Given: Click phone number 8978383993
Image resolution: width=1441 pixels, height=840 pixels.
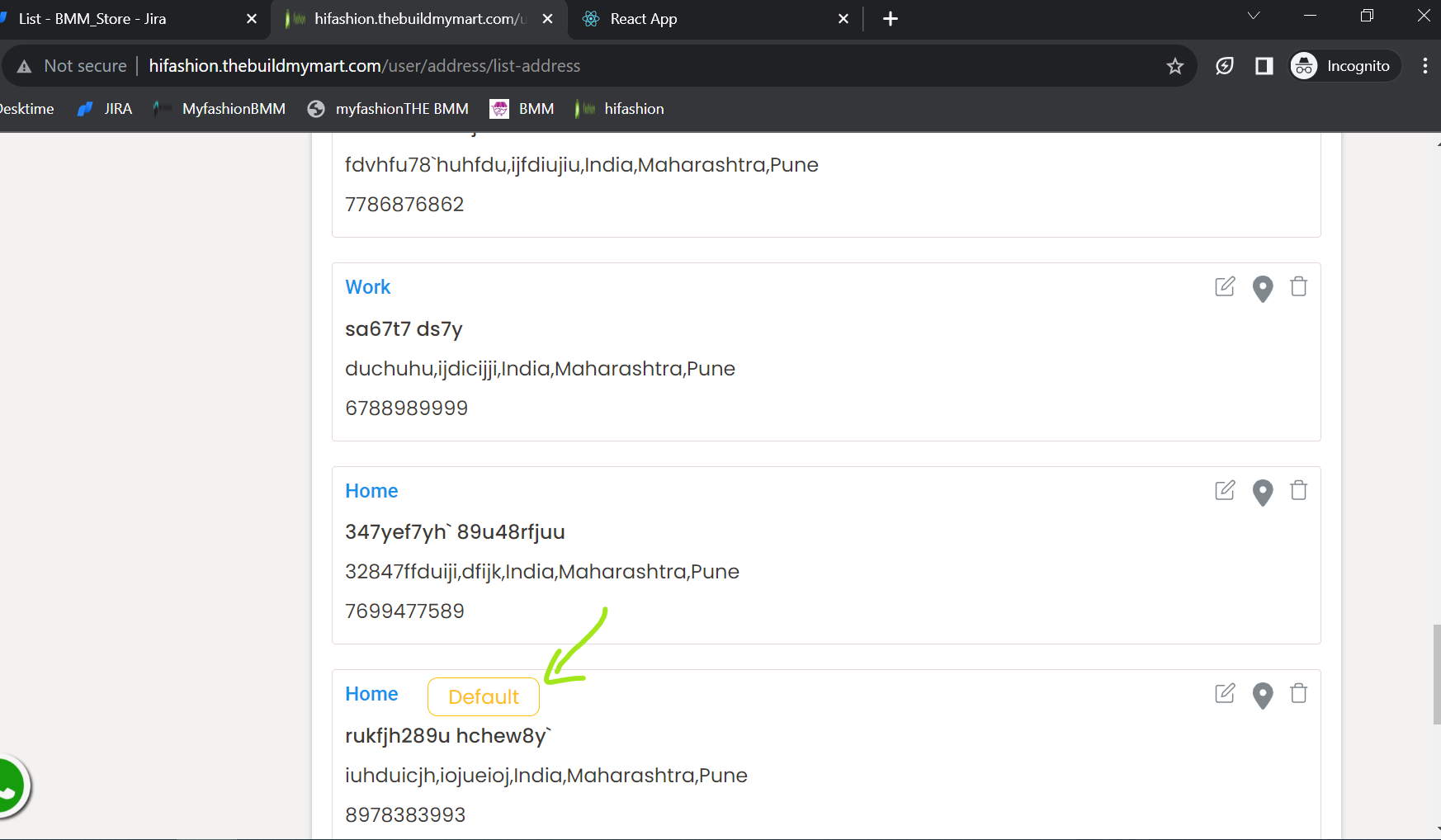Looking at the screenshot, I should (x=405, y=815).
